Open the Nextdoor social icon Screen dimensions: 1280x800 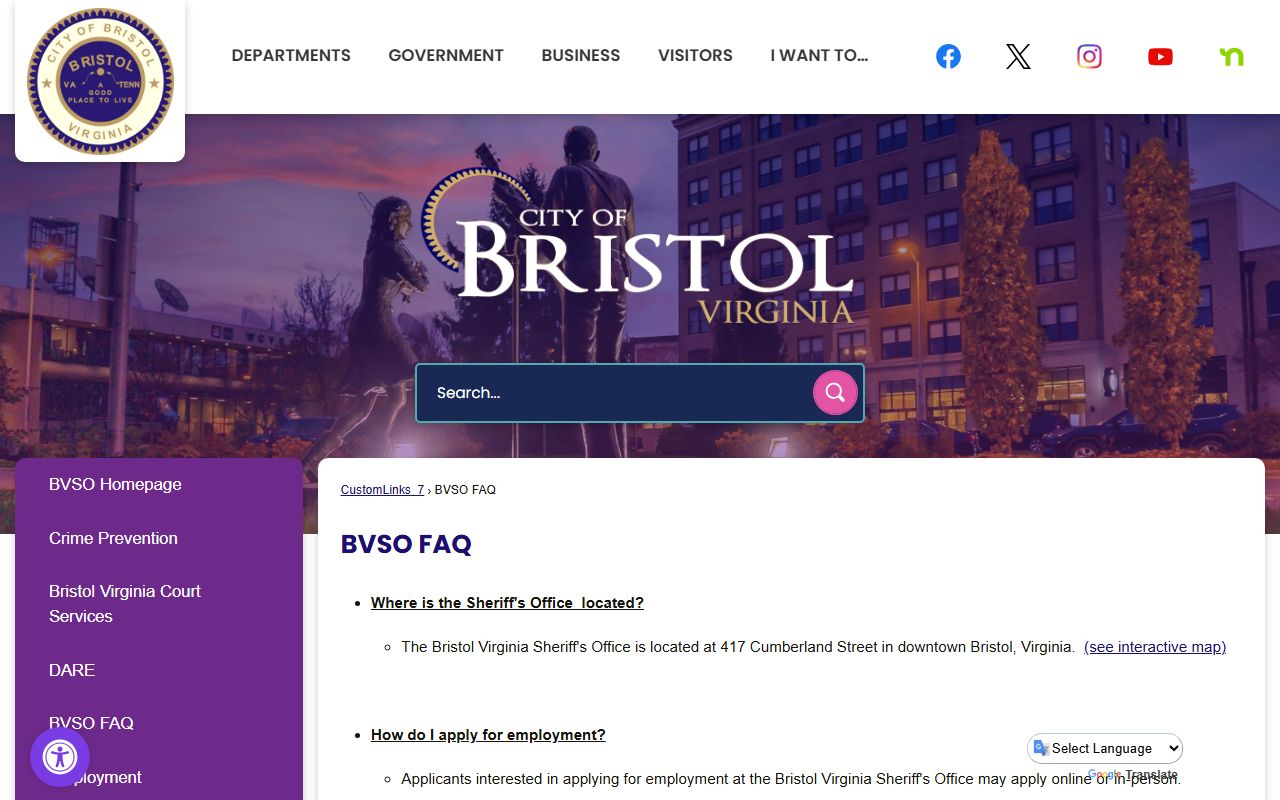[1231, 57]
